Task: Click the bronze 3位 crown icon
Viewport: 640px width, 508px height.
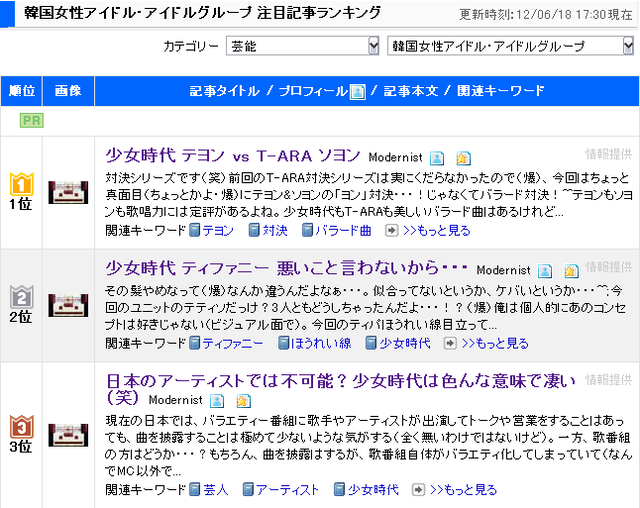Action: coord(21,426)
